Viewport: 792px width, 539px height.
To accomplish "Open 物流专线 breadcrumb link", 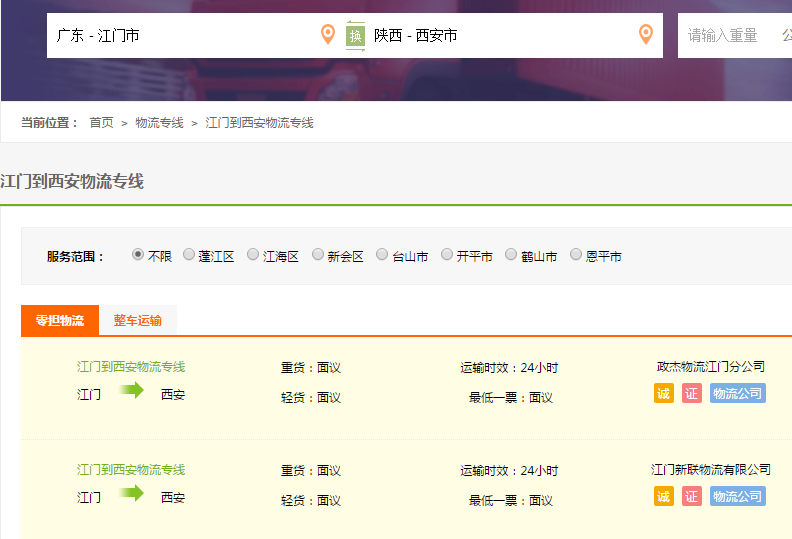I will tap(159, 123).
